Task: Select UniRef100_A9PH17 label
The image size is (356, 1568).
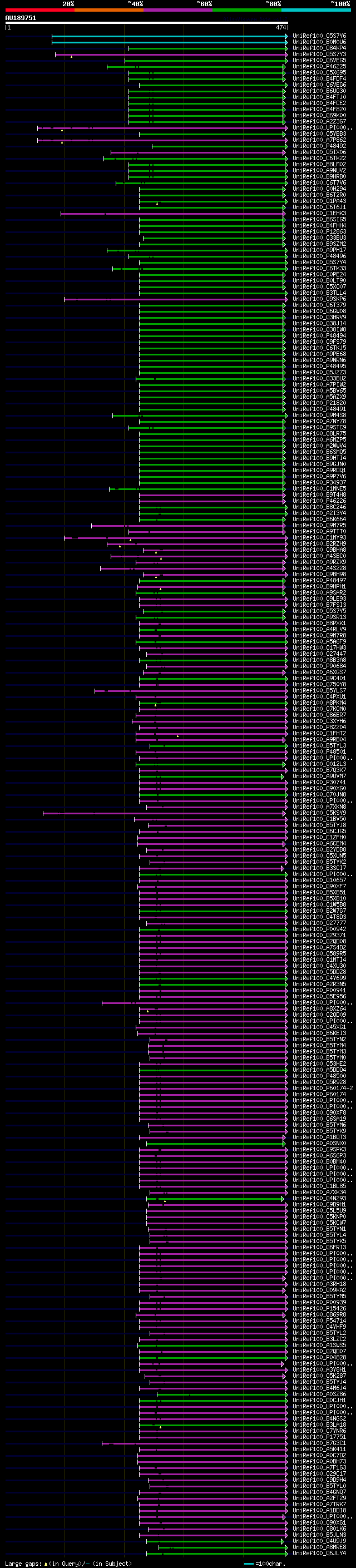Action: pos(319,250)
